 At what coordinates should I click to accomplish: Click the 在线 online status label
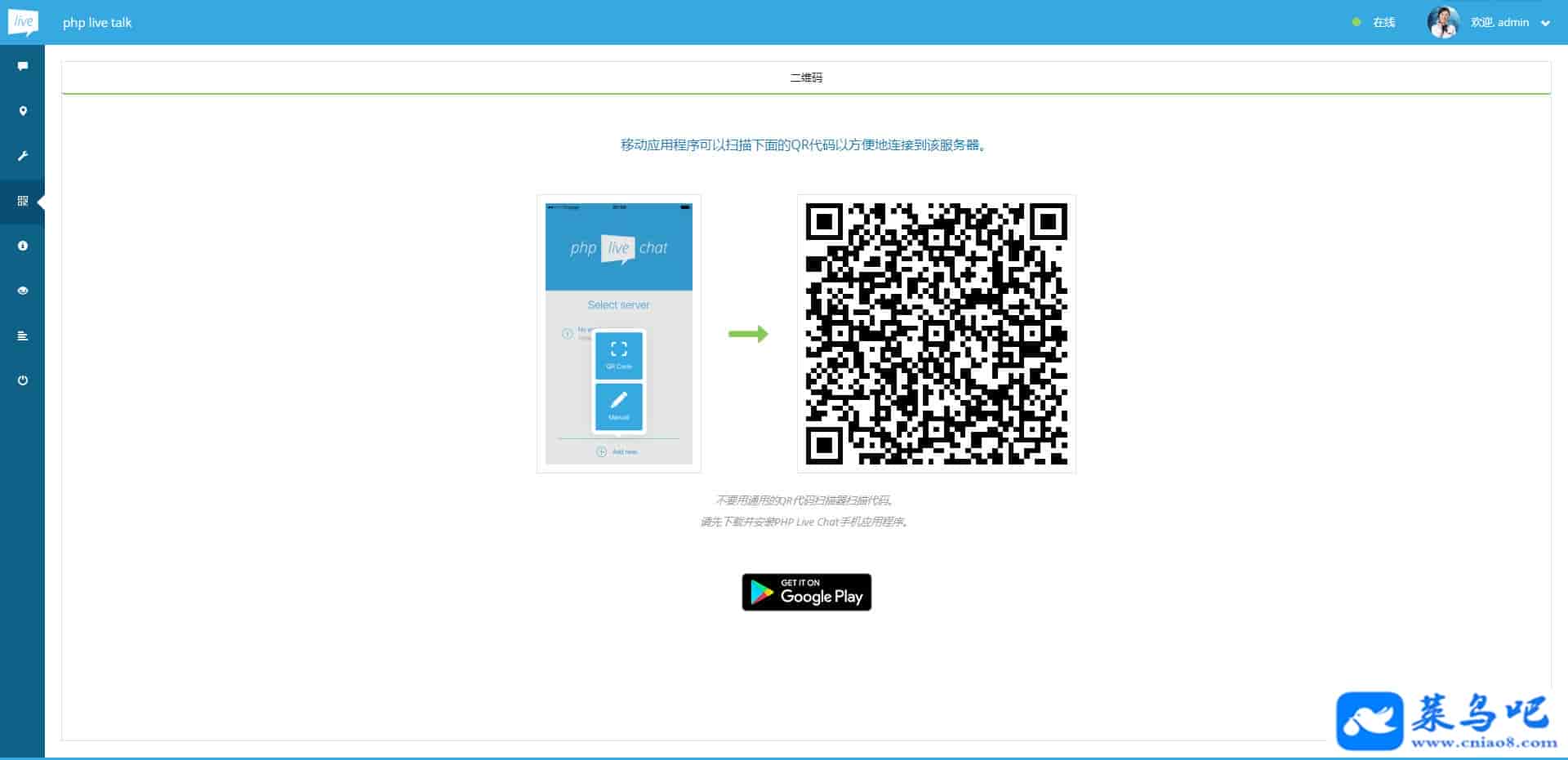[x=1384, y=22]
